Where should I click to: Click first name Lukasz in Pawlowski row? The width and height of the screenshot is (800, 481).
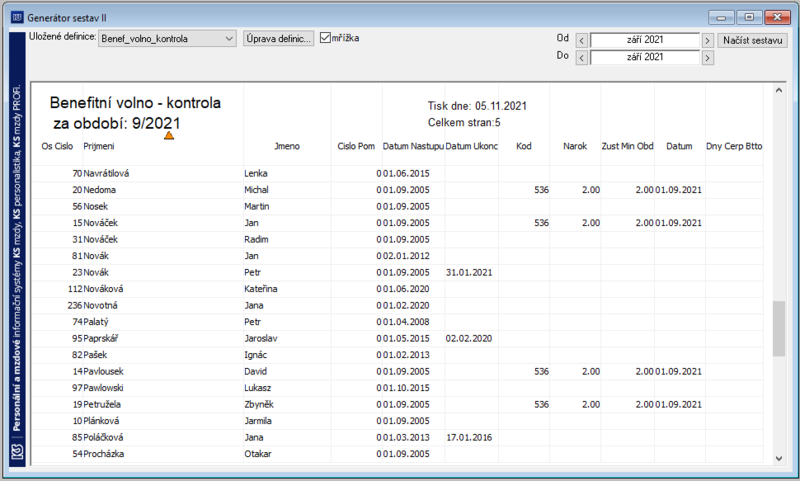257,388
